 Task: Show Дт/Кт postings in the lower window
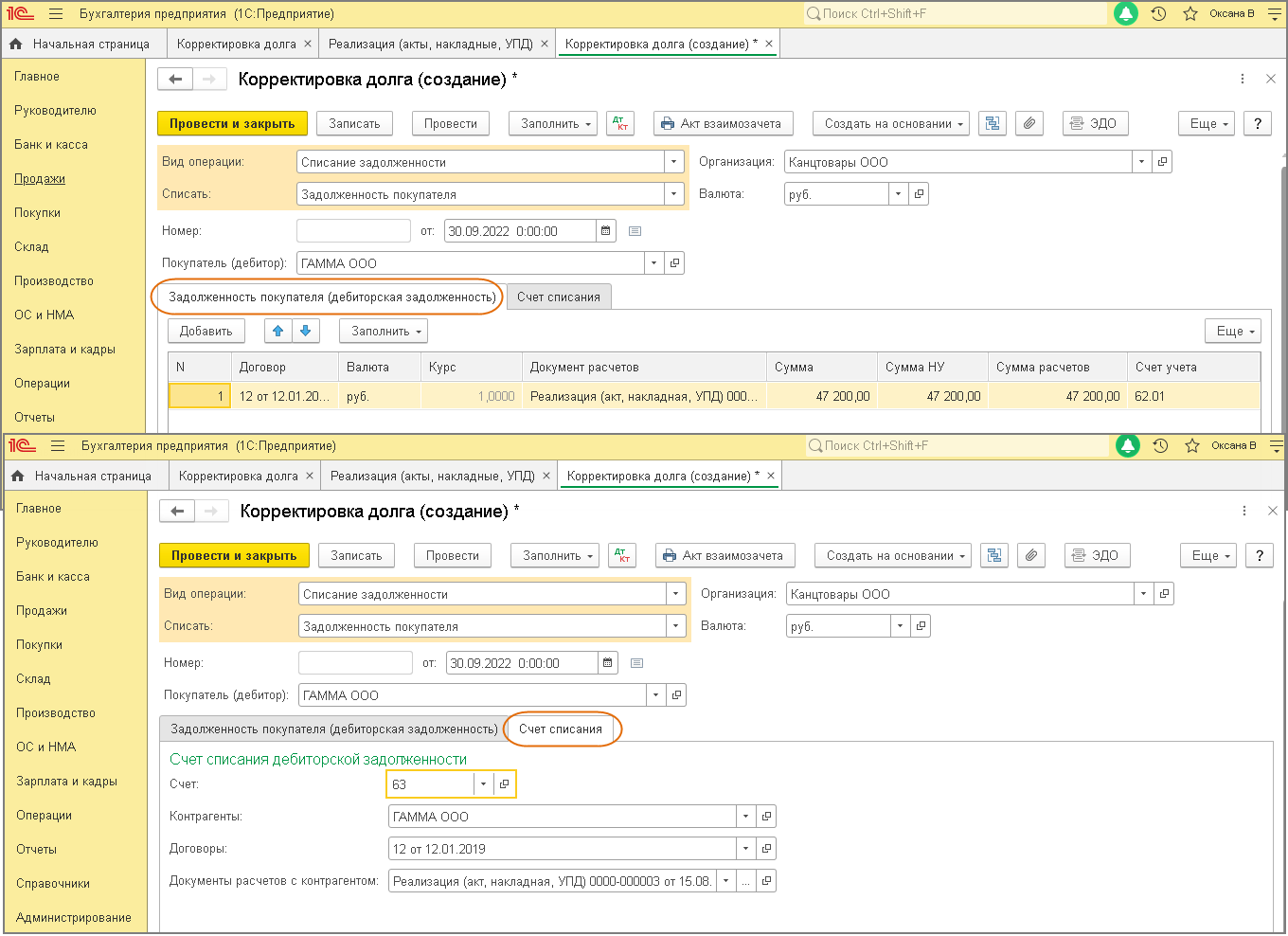click(622, 556)
